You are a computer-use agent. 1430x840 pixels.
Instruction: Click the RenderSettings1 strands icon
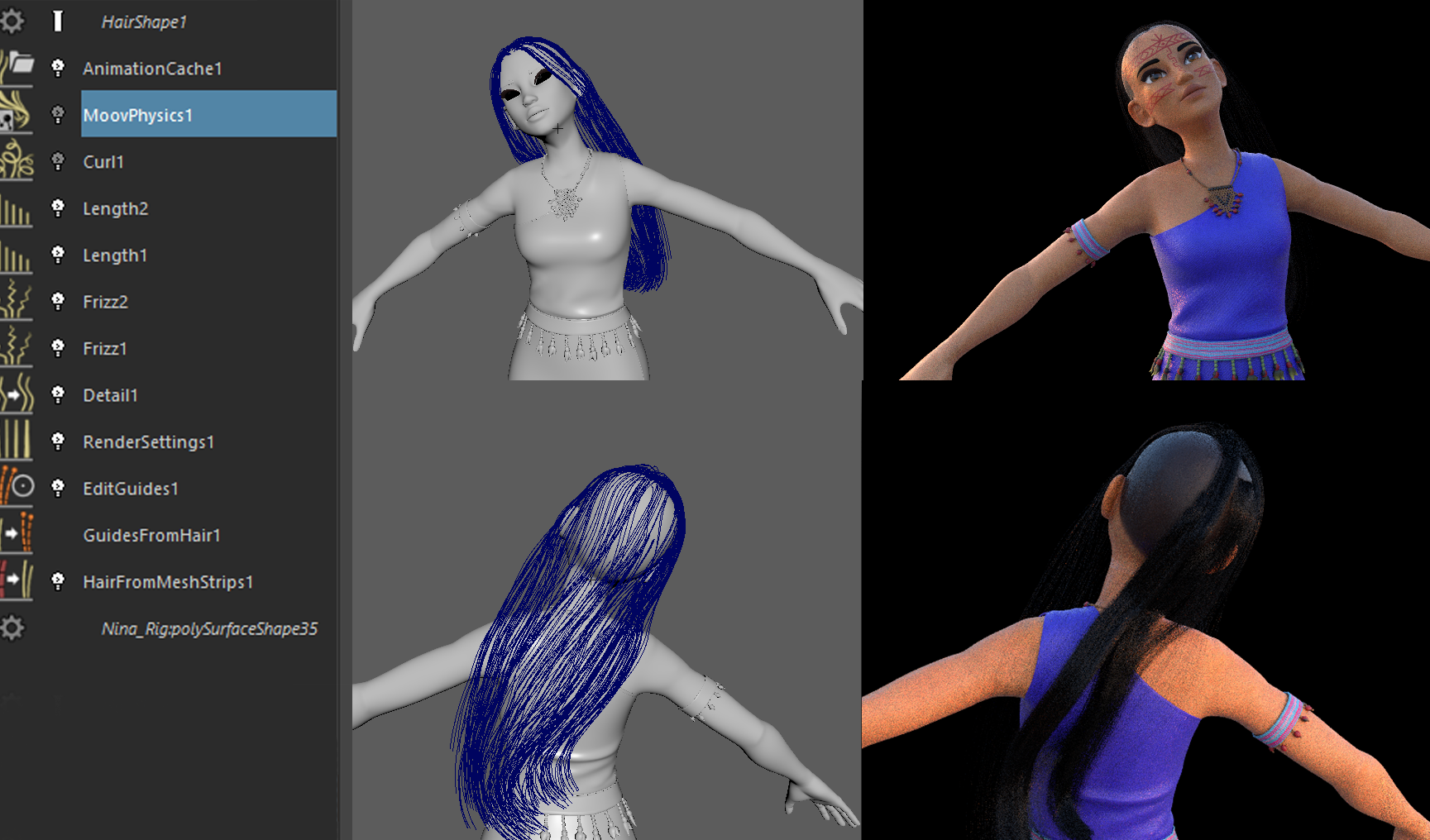(17, 441)
